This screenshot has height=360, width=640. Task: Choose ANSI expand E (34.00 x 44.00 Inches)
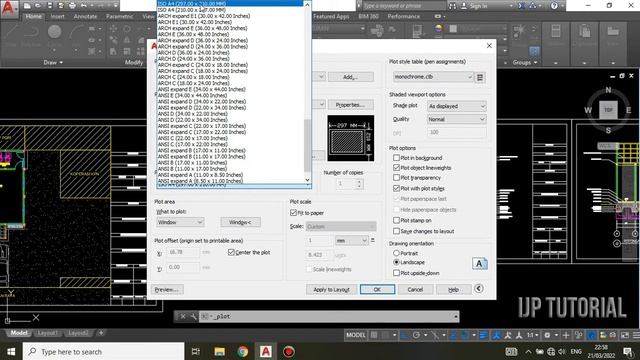230,89
